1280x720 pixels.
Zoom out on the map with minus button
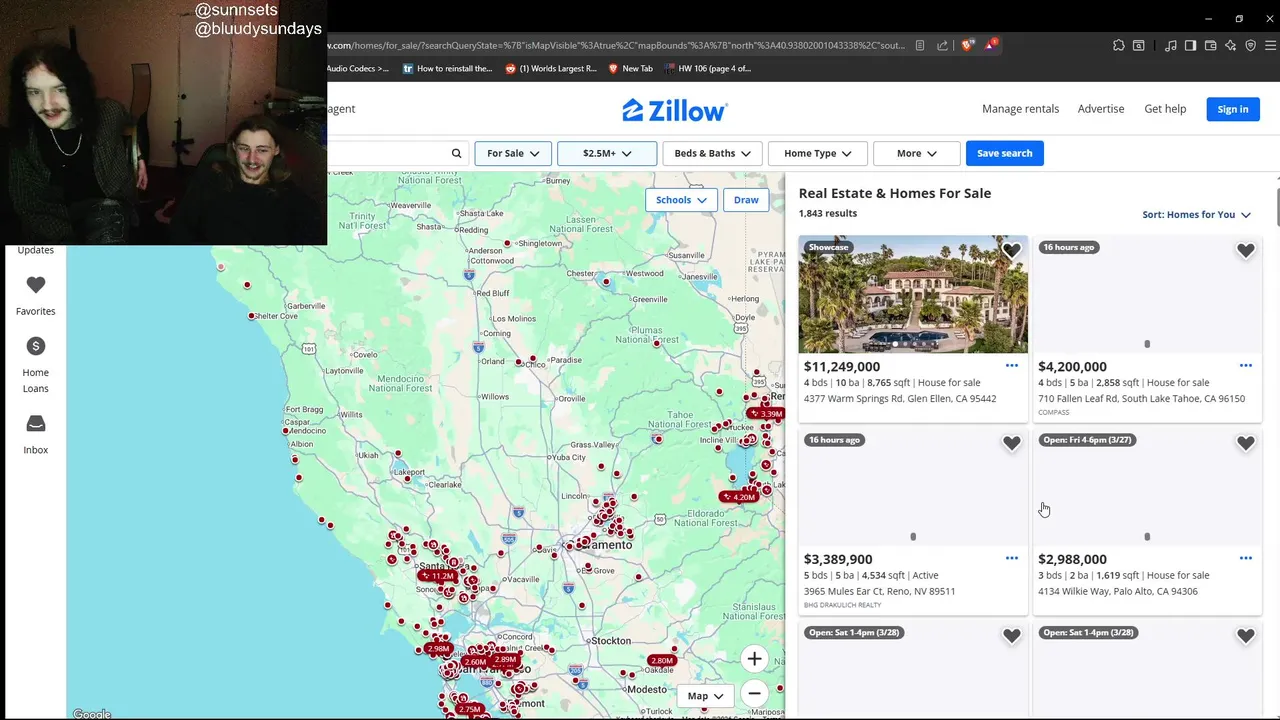tap(754, 694)
